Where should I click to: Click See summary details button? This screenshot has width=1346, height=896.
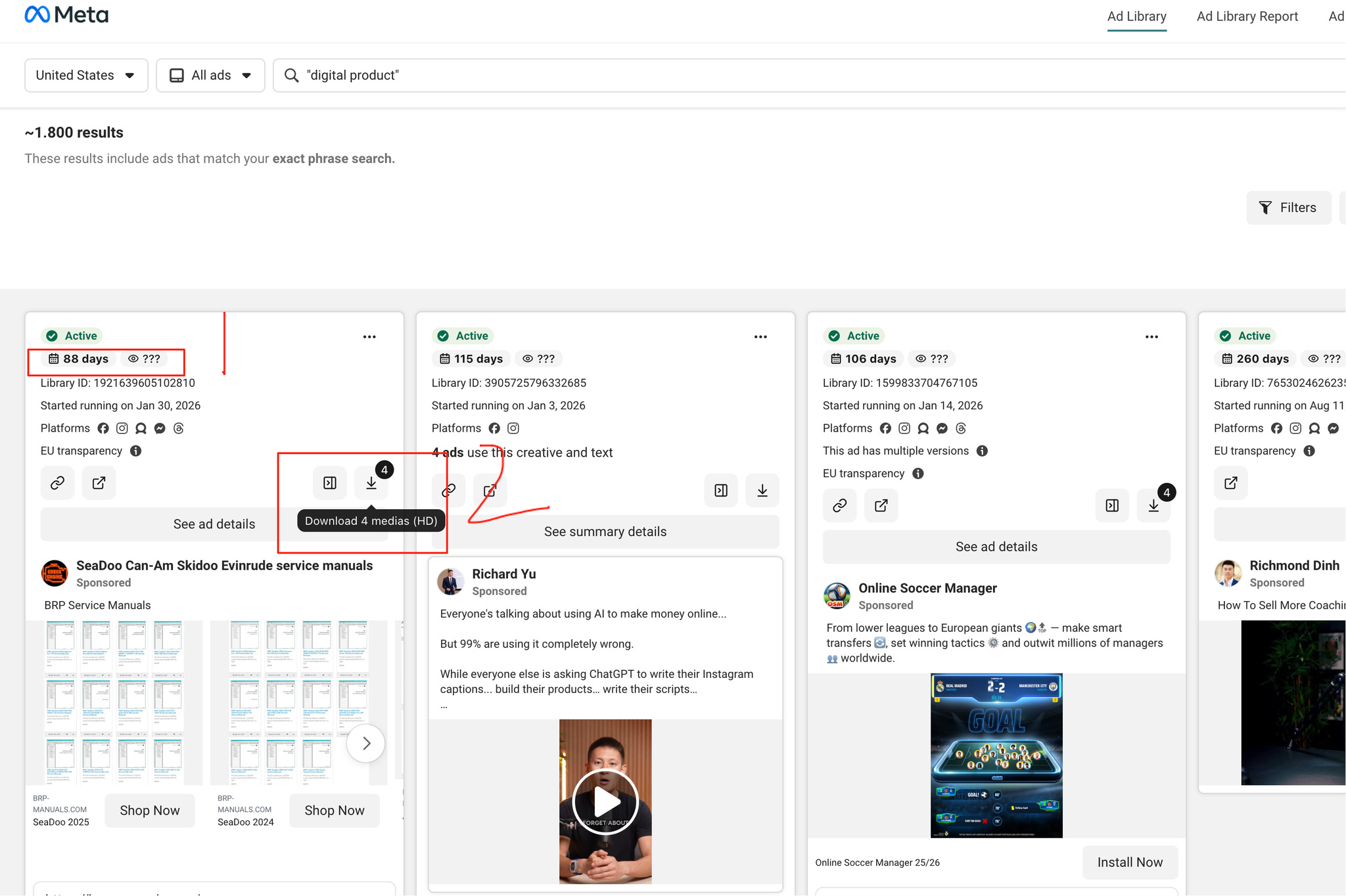point(605,531)
